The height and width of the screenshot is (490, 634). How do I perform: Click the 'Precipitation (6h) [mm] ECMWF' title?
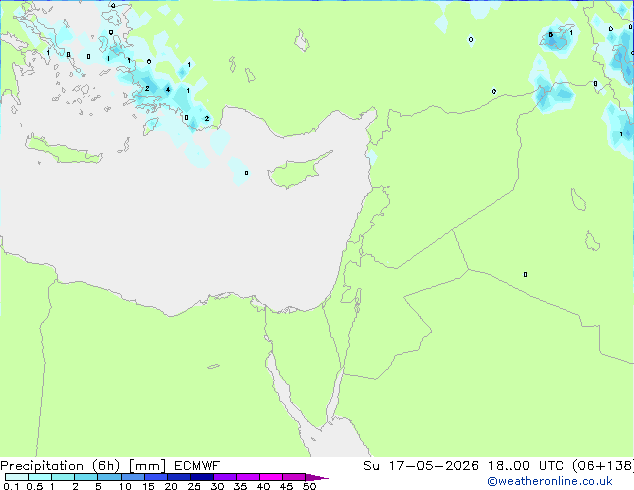[110, 466]
